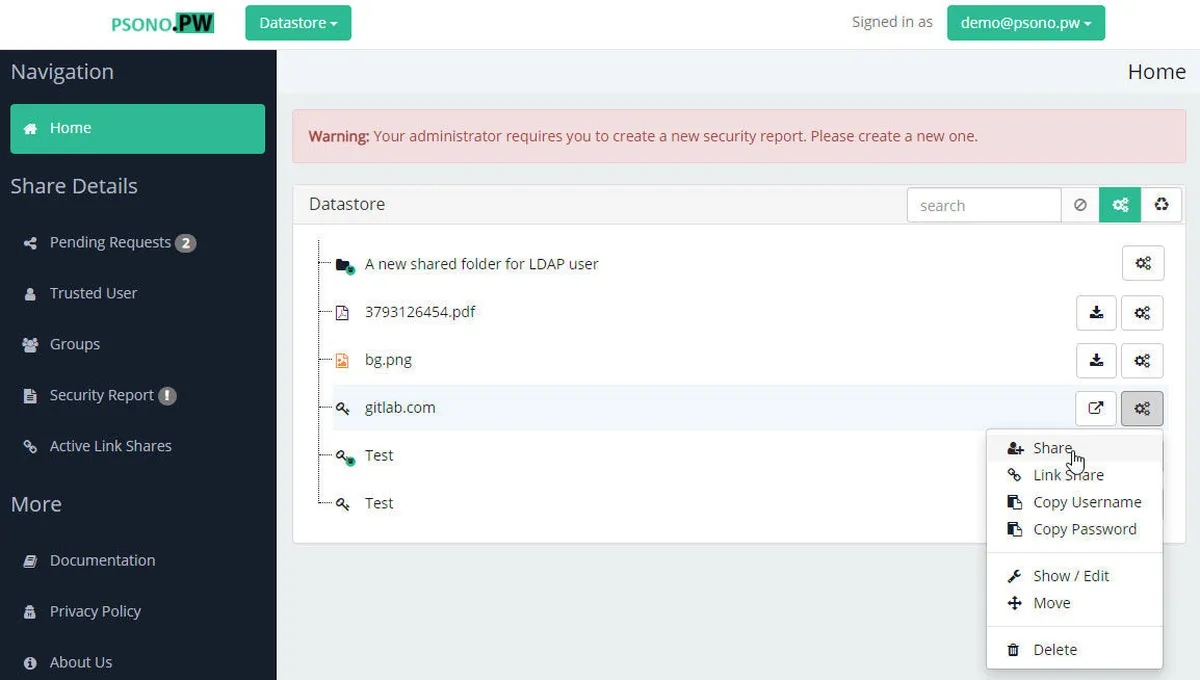
Task: Click the shared folder icon
Action: click(x=345, y=265)
